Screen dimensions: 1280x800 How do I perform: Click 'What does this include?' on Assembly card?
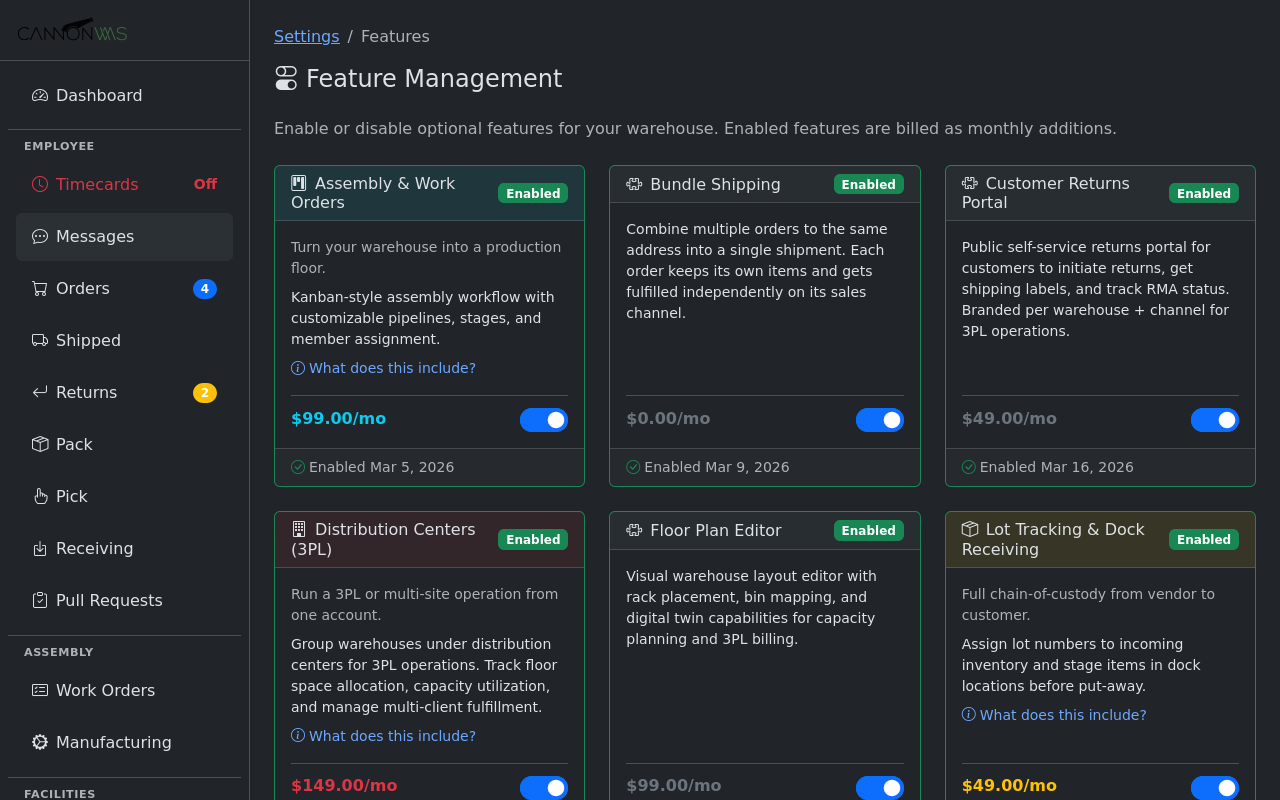point(383,368)
